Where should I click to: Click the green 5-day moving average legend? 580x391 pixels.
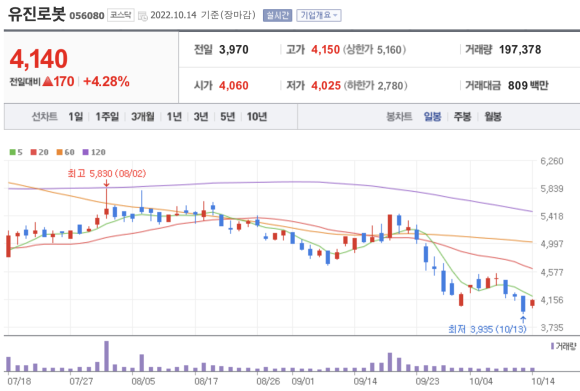click(x=16, y=152)
